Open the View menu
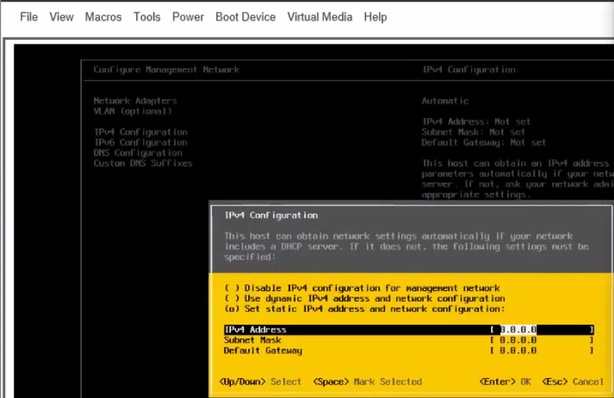Screen dimensions: 614x398 point(61,17)
